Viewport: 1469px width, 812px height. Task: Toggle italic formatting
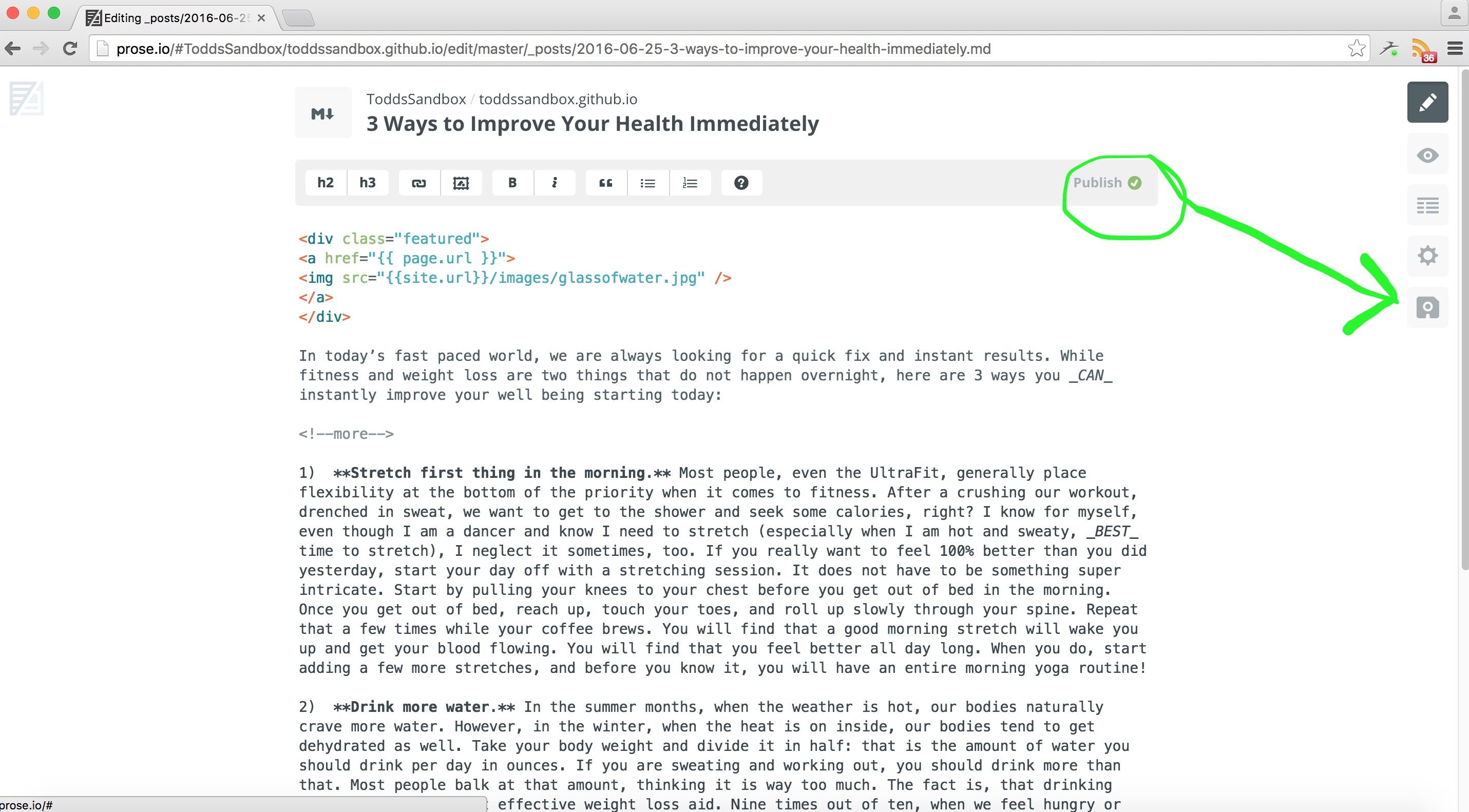[x=555, y=183]
